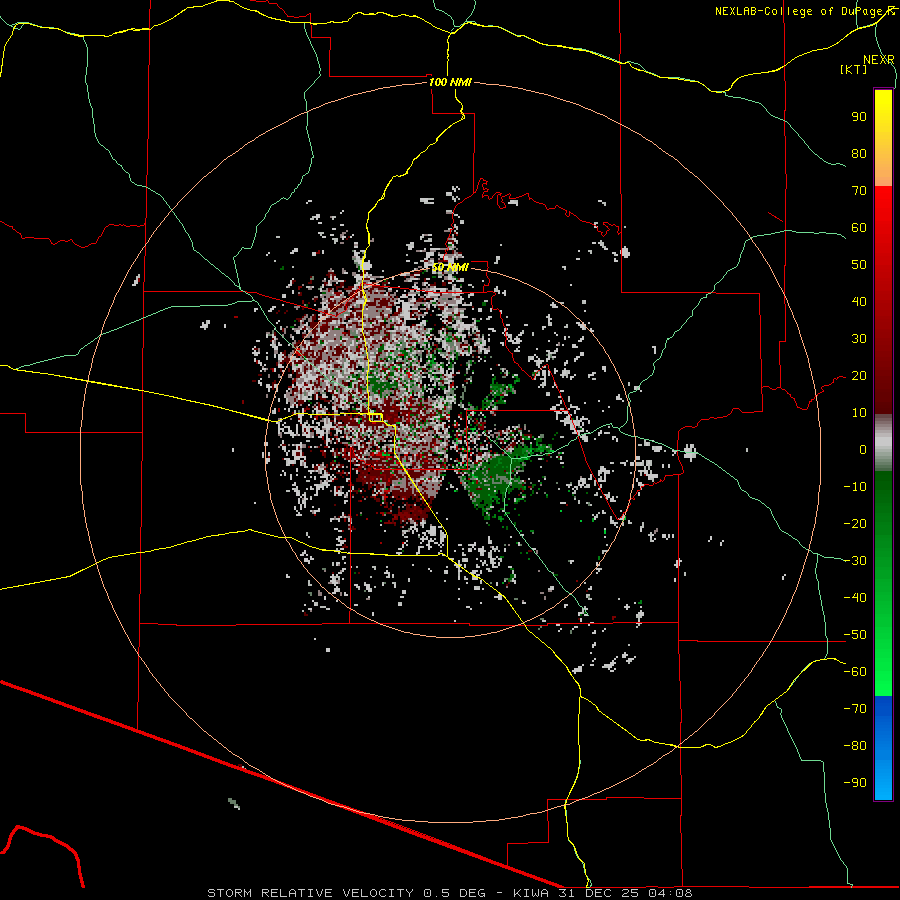Click the 50 value on velocity scale
This screenshot has height=900, width=900.
click(x=859, y=265)
